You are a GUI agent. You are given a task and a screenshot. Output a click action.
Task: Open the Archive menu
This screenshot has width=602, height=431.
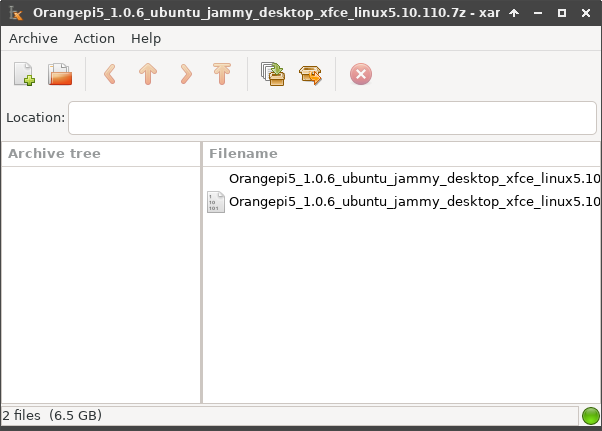pos(33,38)
